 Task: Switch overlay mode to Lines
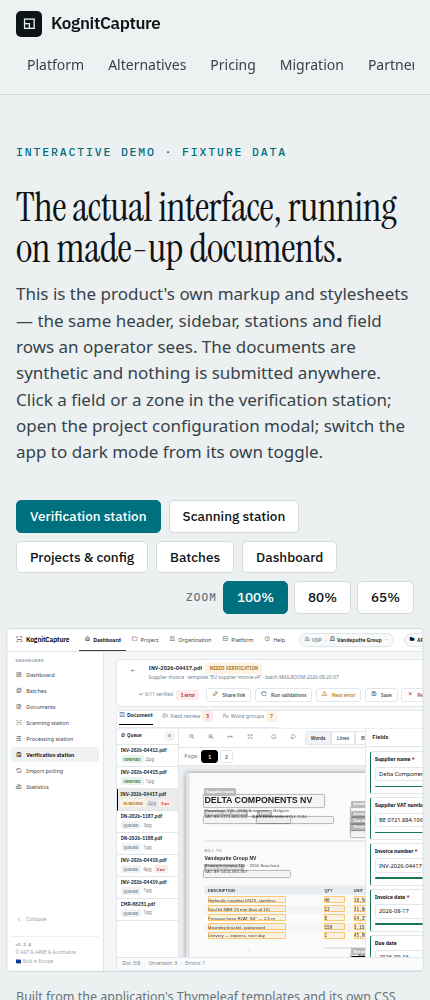343,738
